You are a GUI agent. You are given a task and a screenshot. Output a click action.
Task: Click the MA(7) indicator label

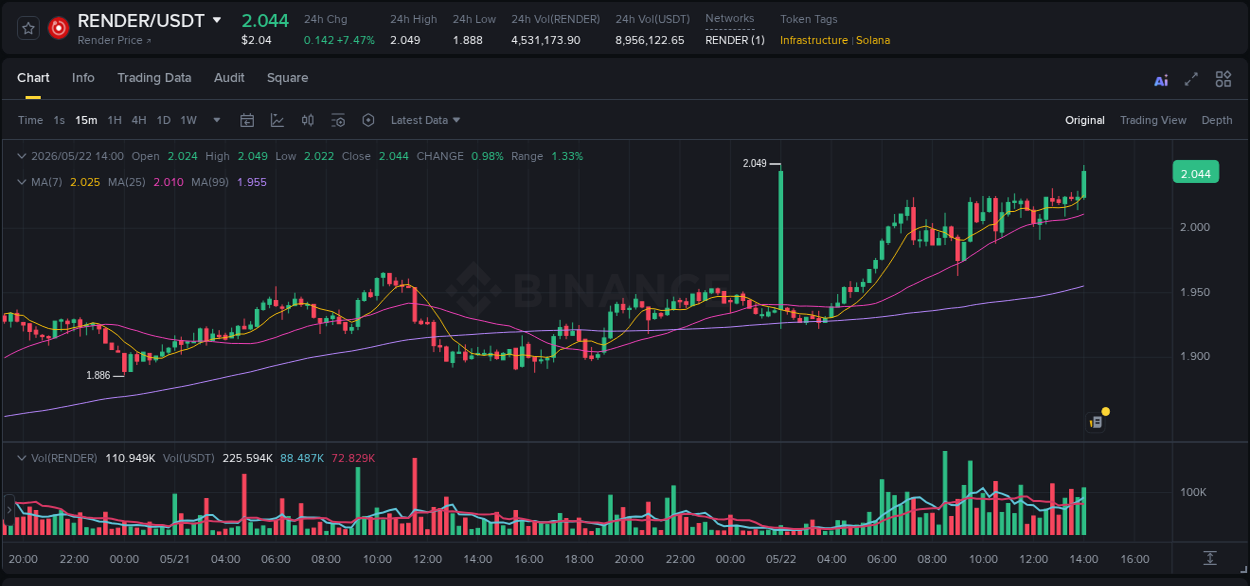pos(47,182)
